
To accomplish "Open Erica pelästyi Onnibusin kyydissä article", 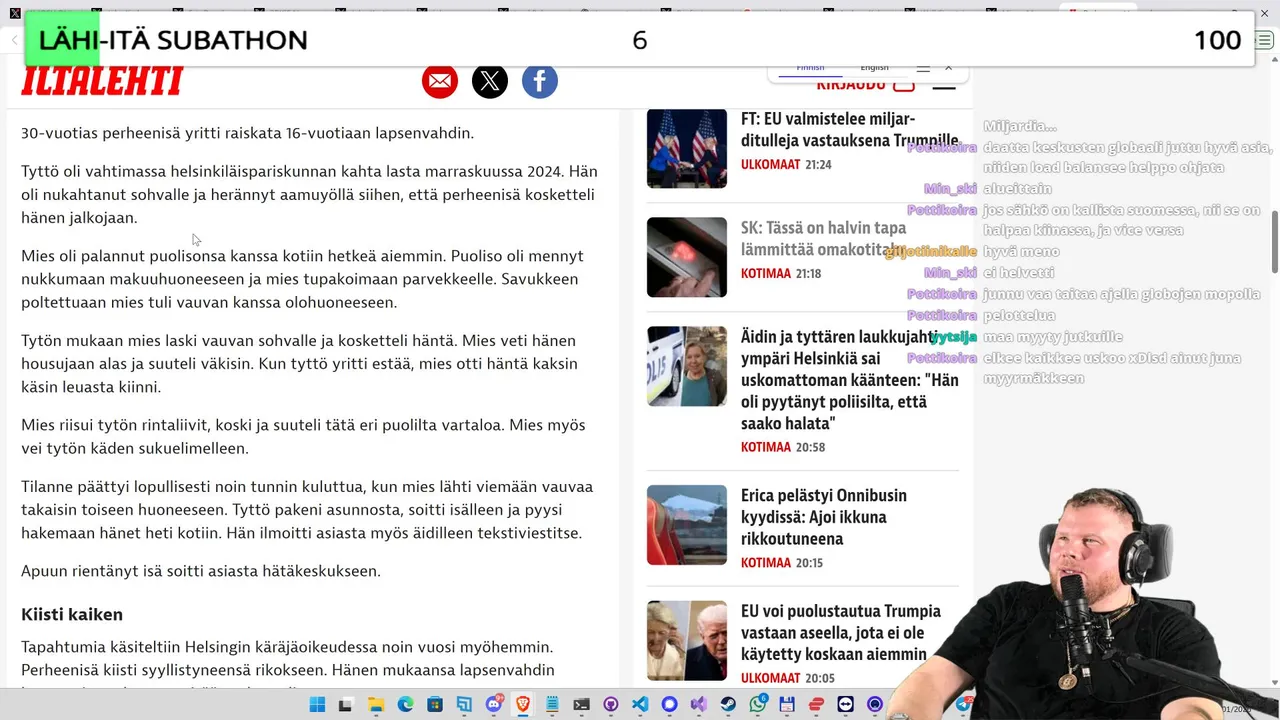I will [824, 517].
